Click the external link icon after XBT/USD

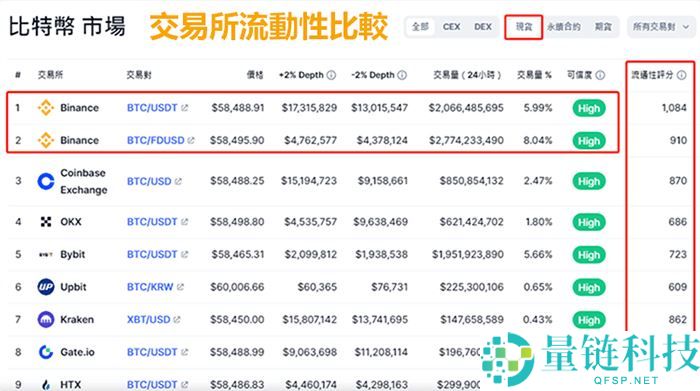(177, 320)
